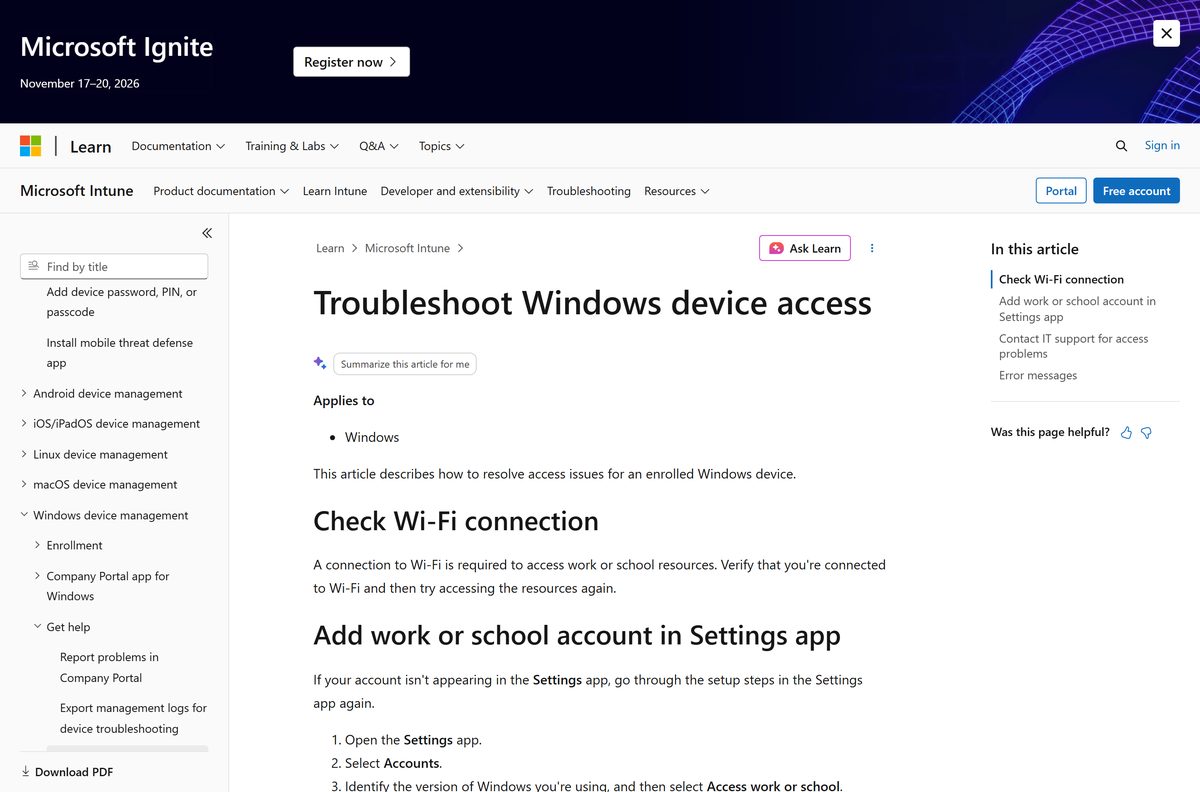Collapse the table of contents sidebar
Viewport: 1200px width, 792px height.
pos(207,233)
